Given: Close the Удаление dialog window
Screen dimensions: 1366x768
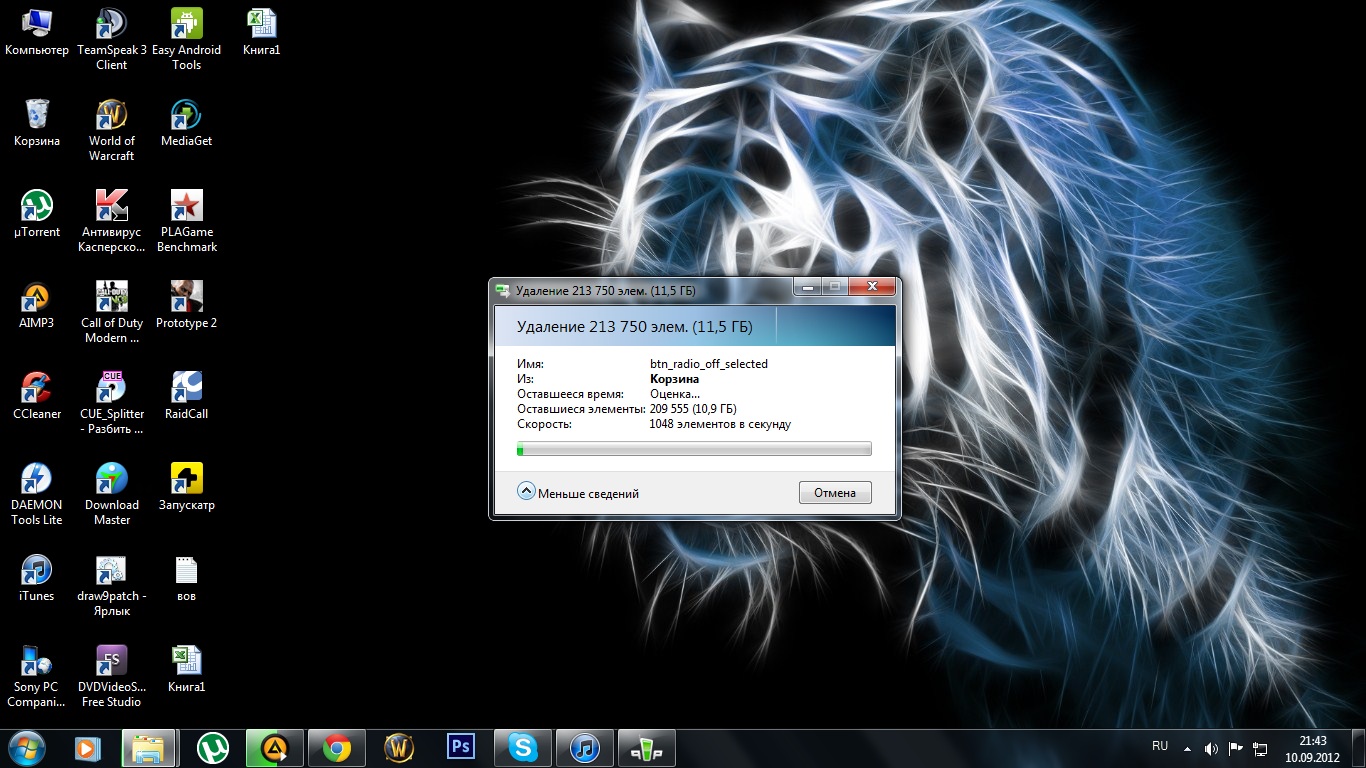Looking at the screenshot, I should tap(872, 287).
